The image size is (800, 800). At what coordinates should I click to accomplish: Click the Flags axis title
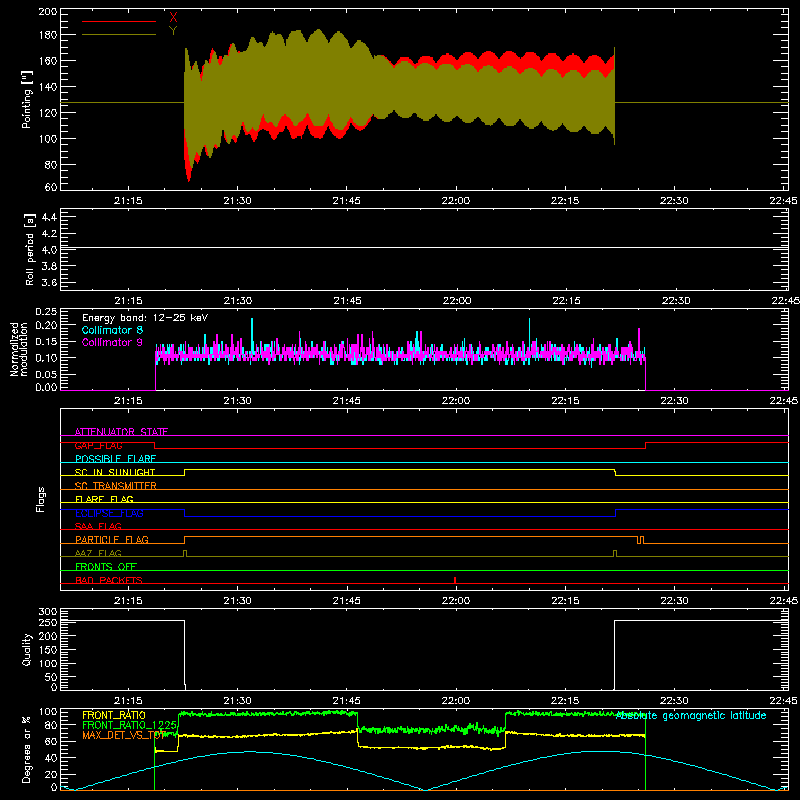pyautogui.click(x=41, y=499)
